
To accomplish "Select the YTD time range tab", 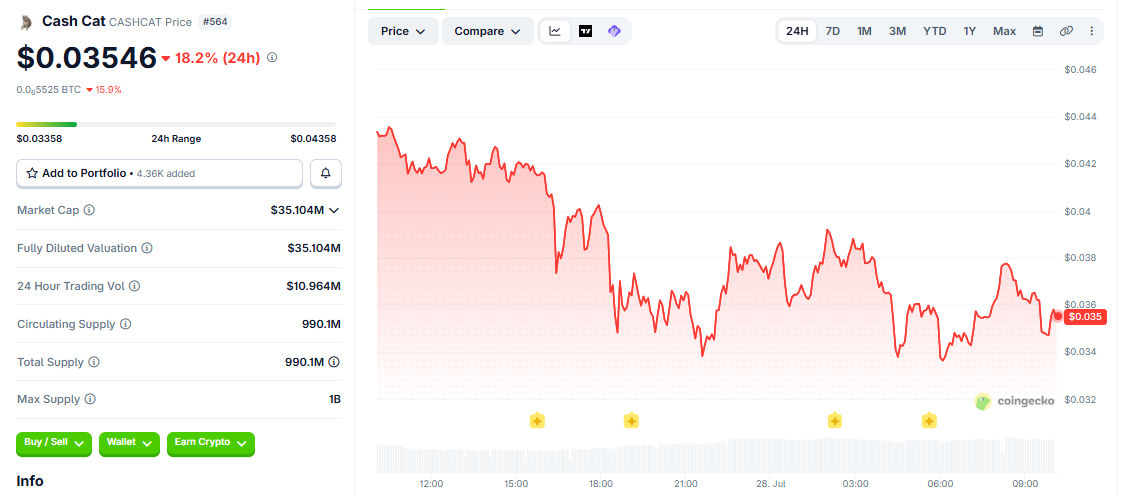I will [935, 31].
